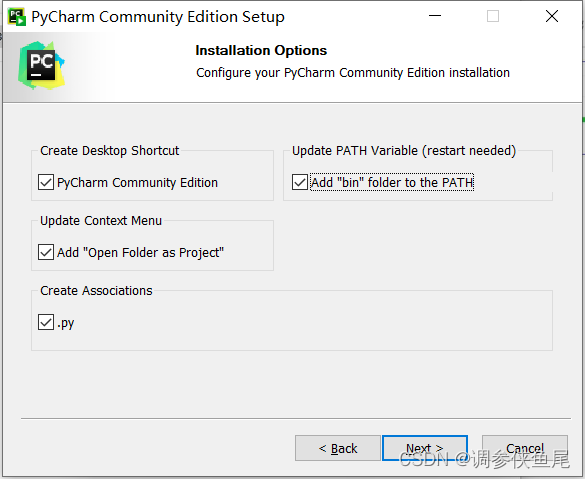Toggle the .py association checkbox
Viewport: 585px width, 479px height.
point(46,322)
